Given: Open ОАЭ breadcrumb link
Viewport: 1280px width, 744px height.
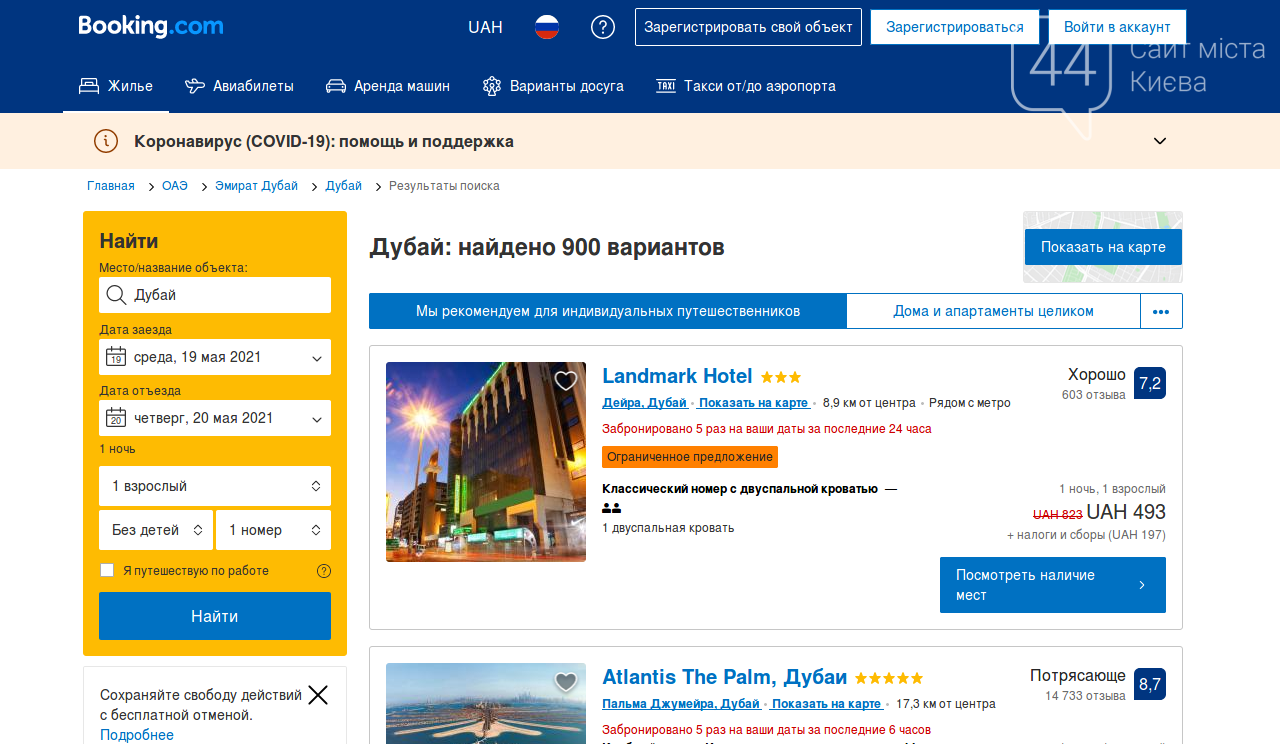Looking at the screenshot, I should pyautogui.click(x=175, y=186).
